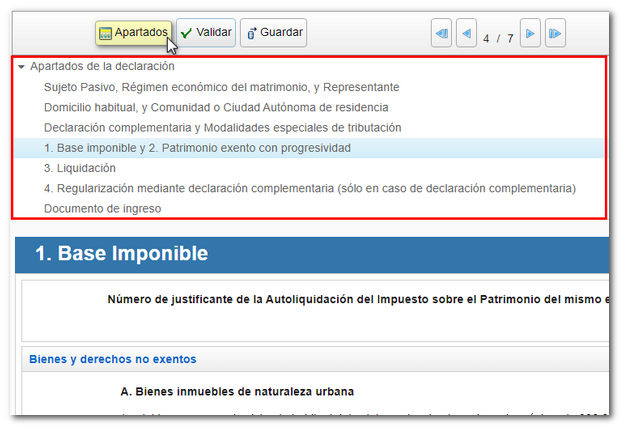The image size is (620, 426).
Task: Open Declaración complementaria y Modalidades especiales
Action: click(222, 128)
